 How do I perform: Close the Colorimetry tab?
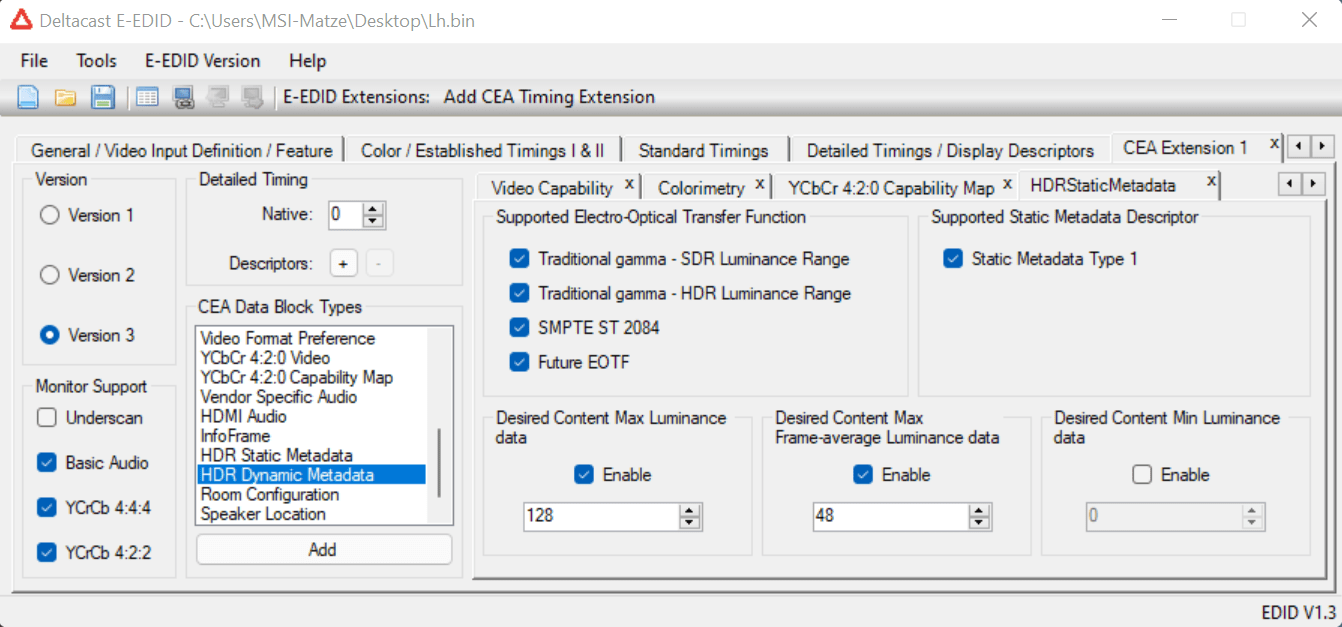760,184
